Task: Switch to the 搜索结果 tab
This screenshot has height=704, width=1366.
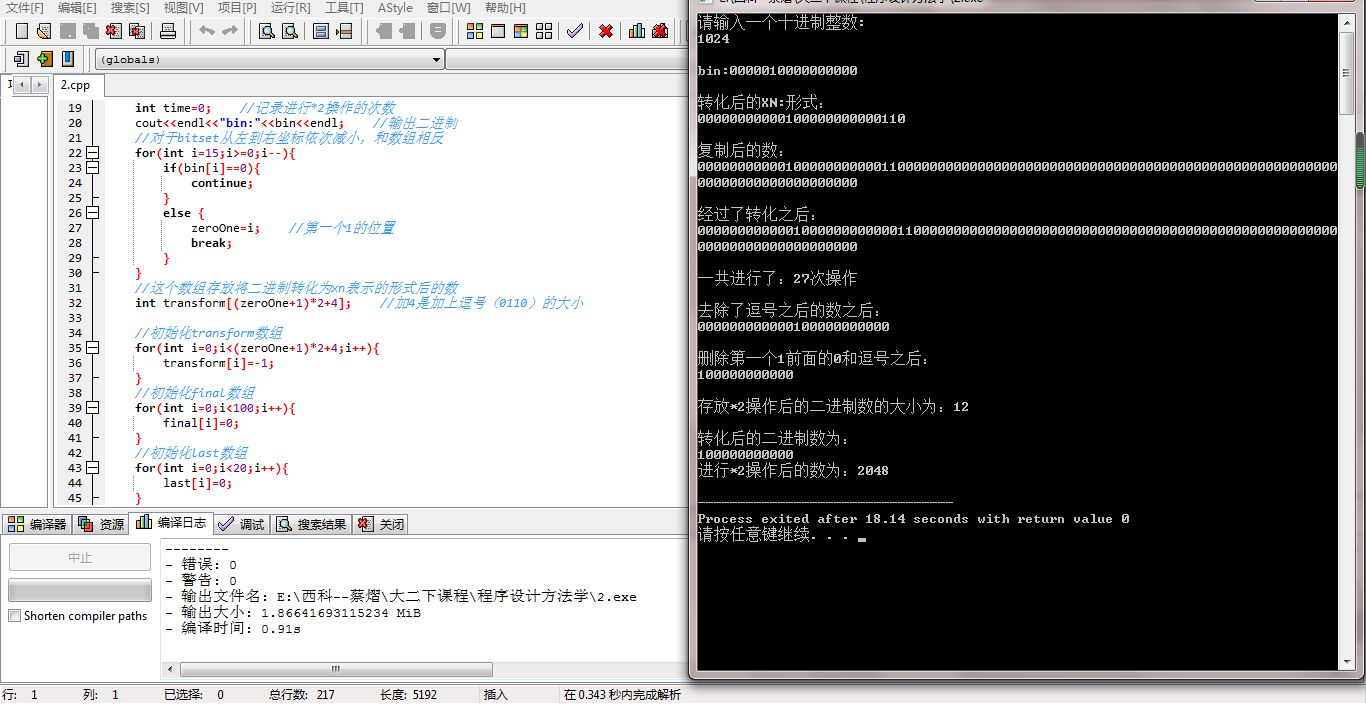Action: click(x=311, y=524)
